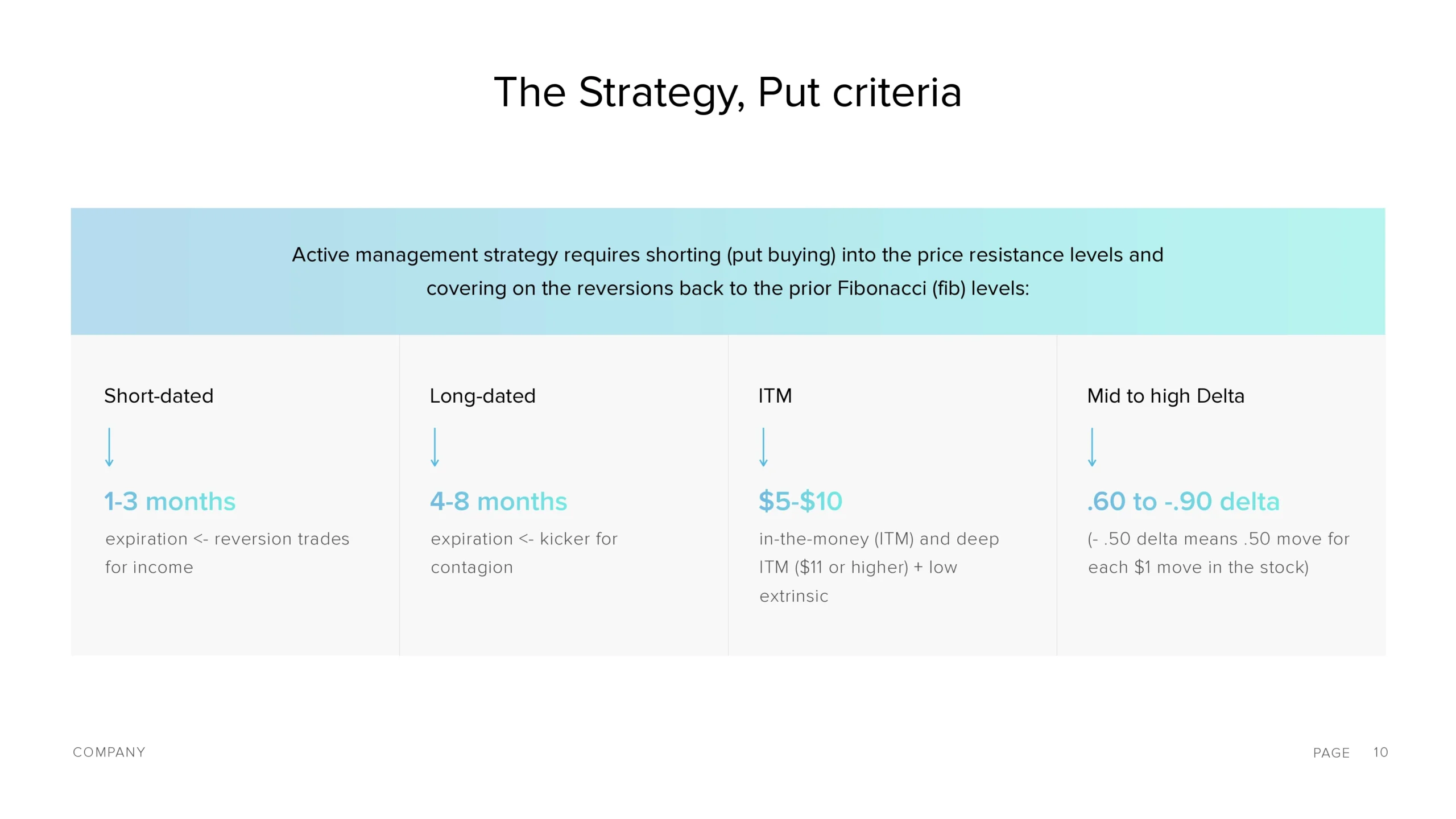This screenshot has width=1456, height=819.
Task: Click the arrow under Mid to high Delta
Action: tap(1092, 447)
